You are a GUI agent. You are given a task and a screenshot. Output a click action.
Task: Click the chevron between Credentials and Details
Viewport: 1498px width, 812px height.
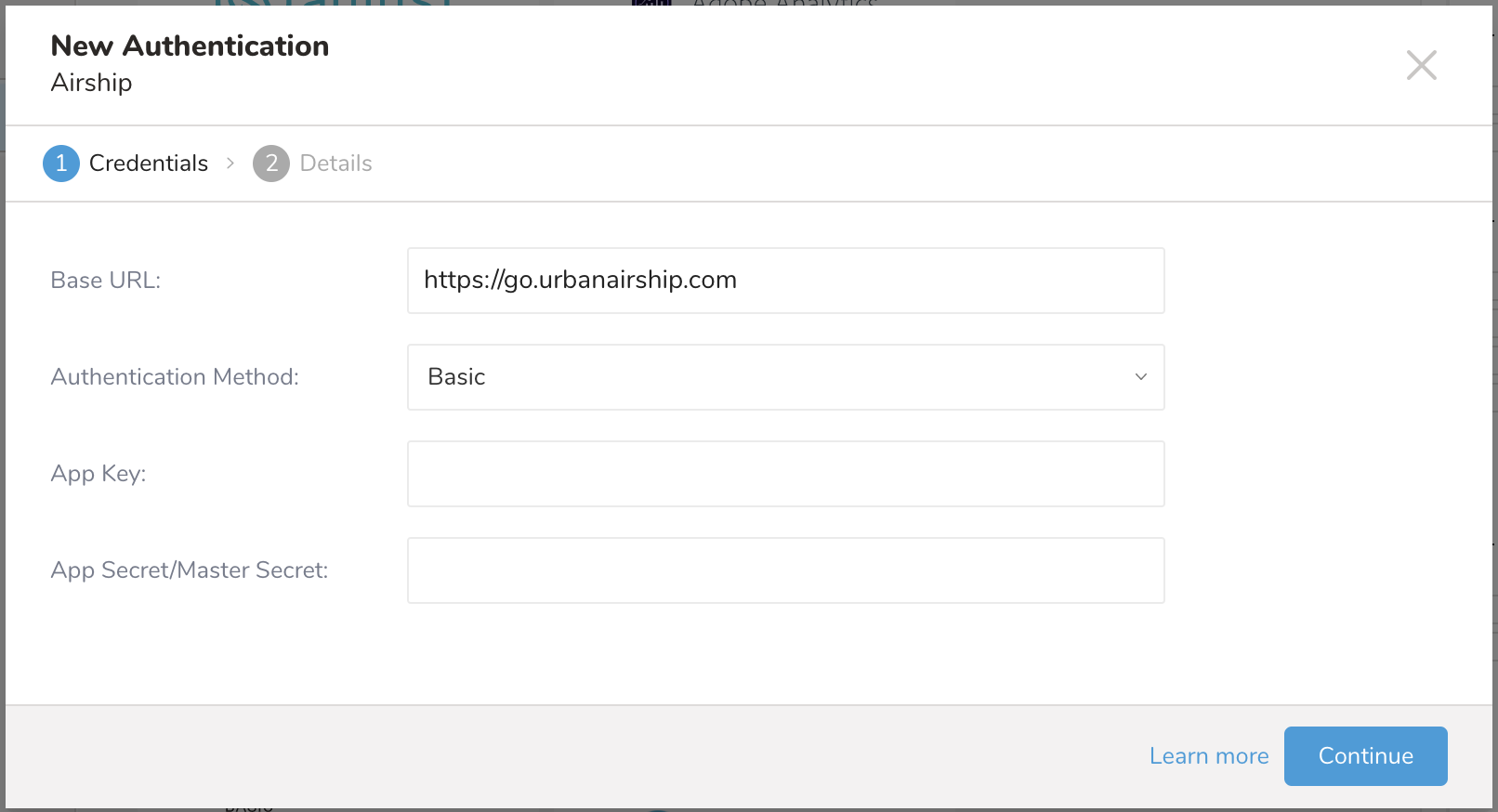tap(230, 164)
